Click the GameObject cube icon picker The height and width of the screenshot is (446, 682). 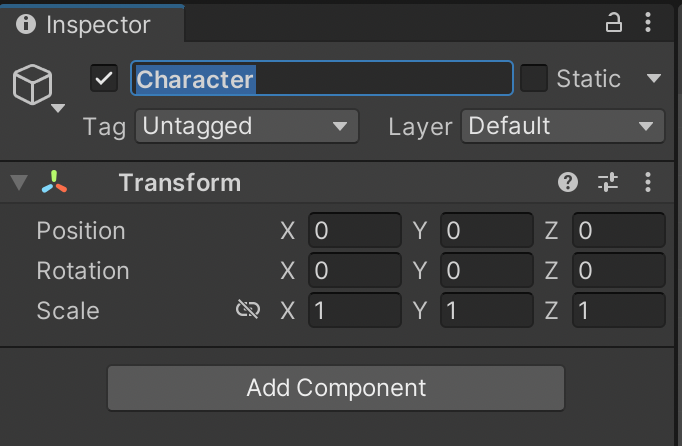[33, 88]
